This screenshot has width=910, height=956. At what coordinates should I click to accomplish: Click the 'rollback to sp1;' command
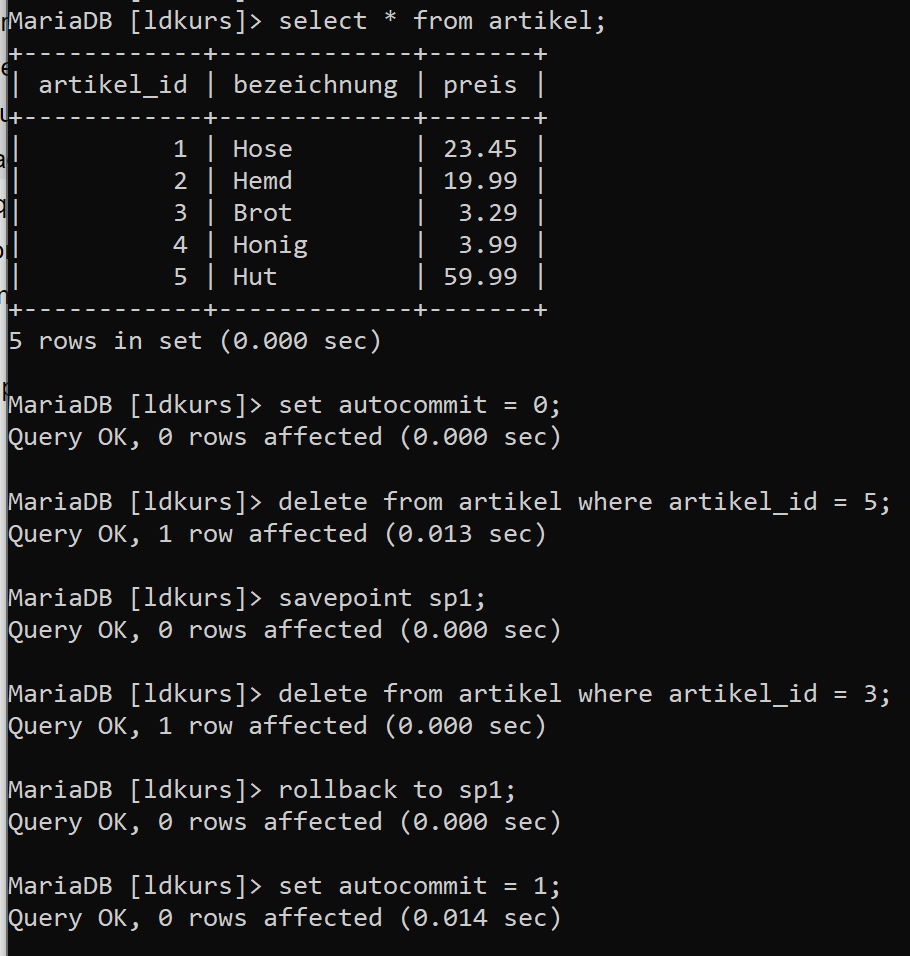point(397,790)
